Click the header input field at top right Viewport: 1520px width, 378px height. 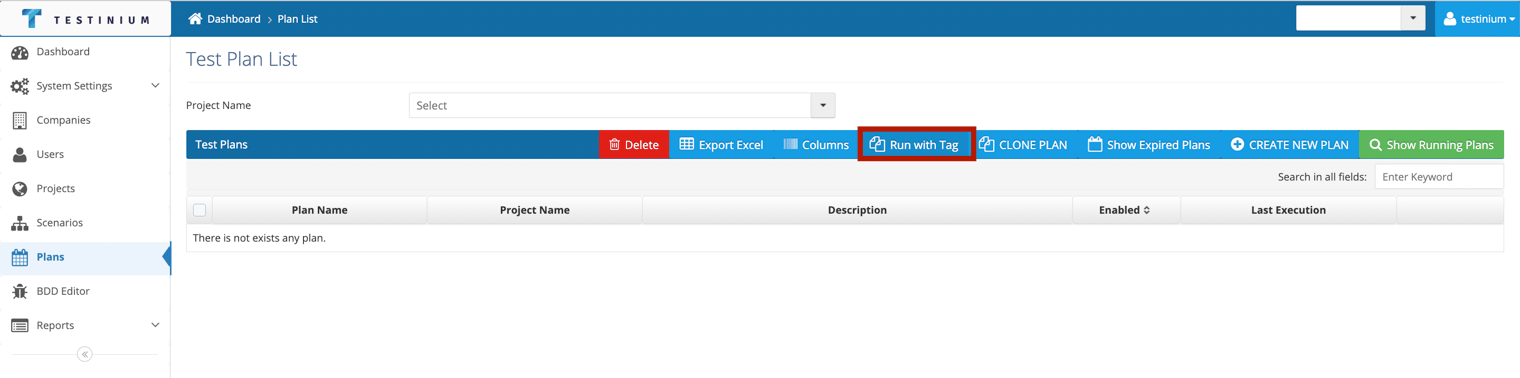[x=1348, y=18]
